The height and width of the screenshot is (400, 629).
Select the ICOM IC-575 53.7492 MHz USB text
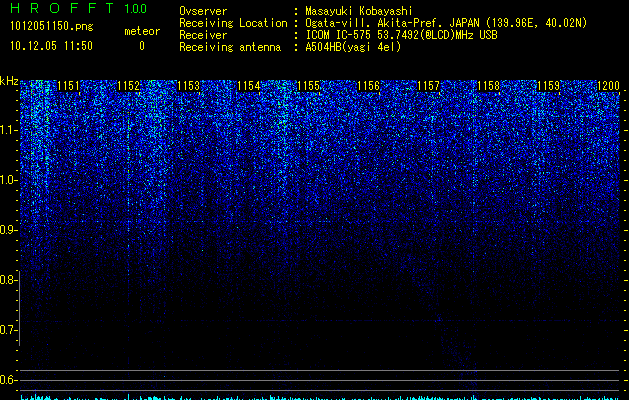pos(402,35)
